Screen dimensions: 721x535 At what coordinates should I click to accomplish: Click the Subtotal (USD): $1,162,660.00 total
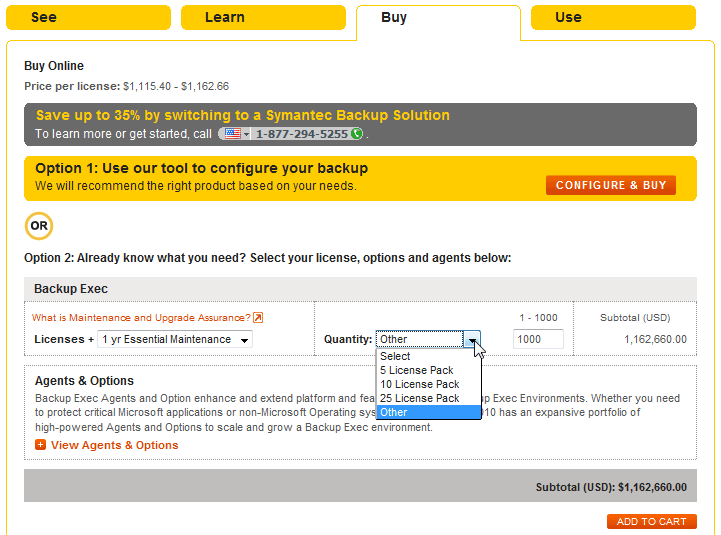(611, 487)
